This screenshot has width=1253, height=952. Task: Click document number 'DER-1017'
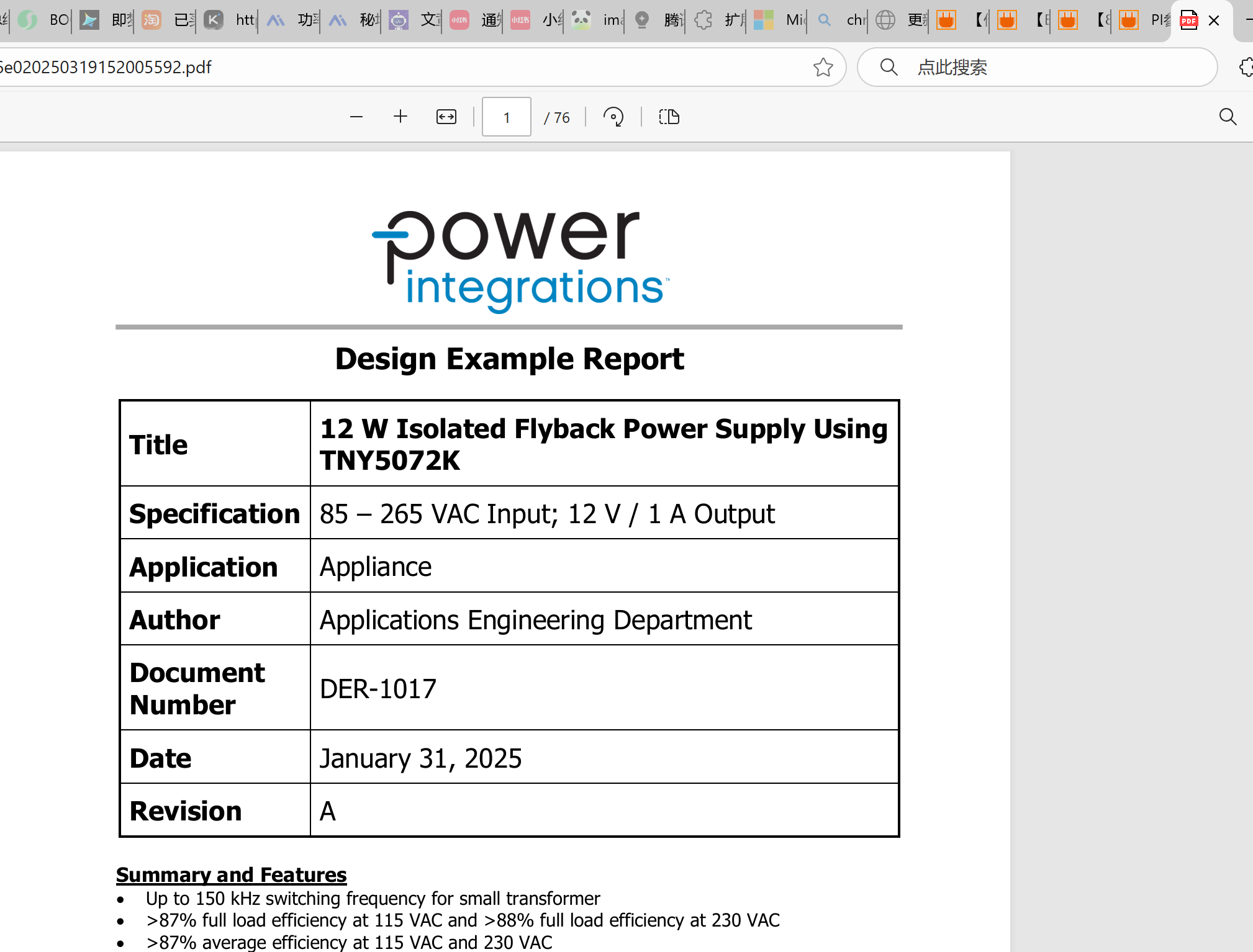coord(378,689)
